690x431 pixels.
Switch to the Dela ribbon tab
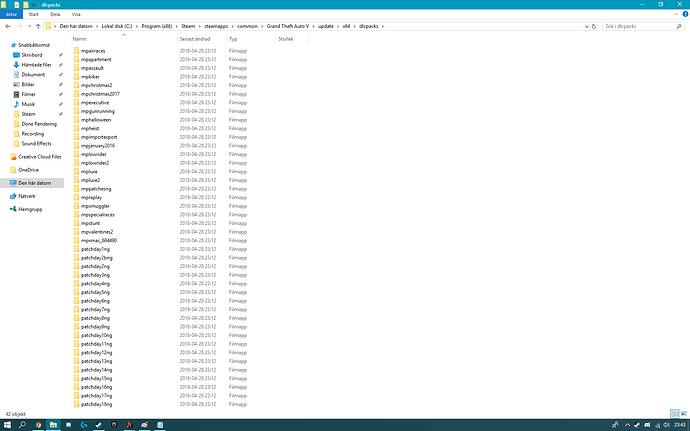pyautogui.click(x=55, y=14)
